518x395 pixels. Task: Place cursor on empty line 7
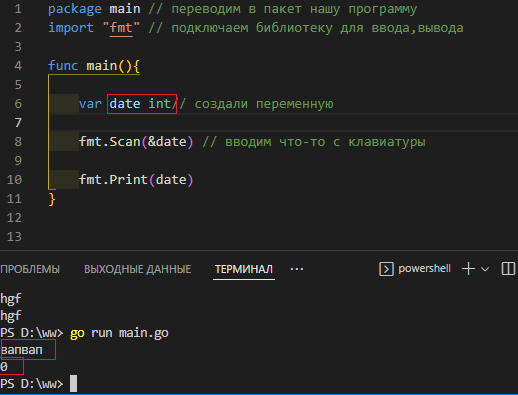click(283, 123)
